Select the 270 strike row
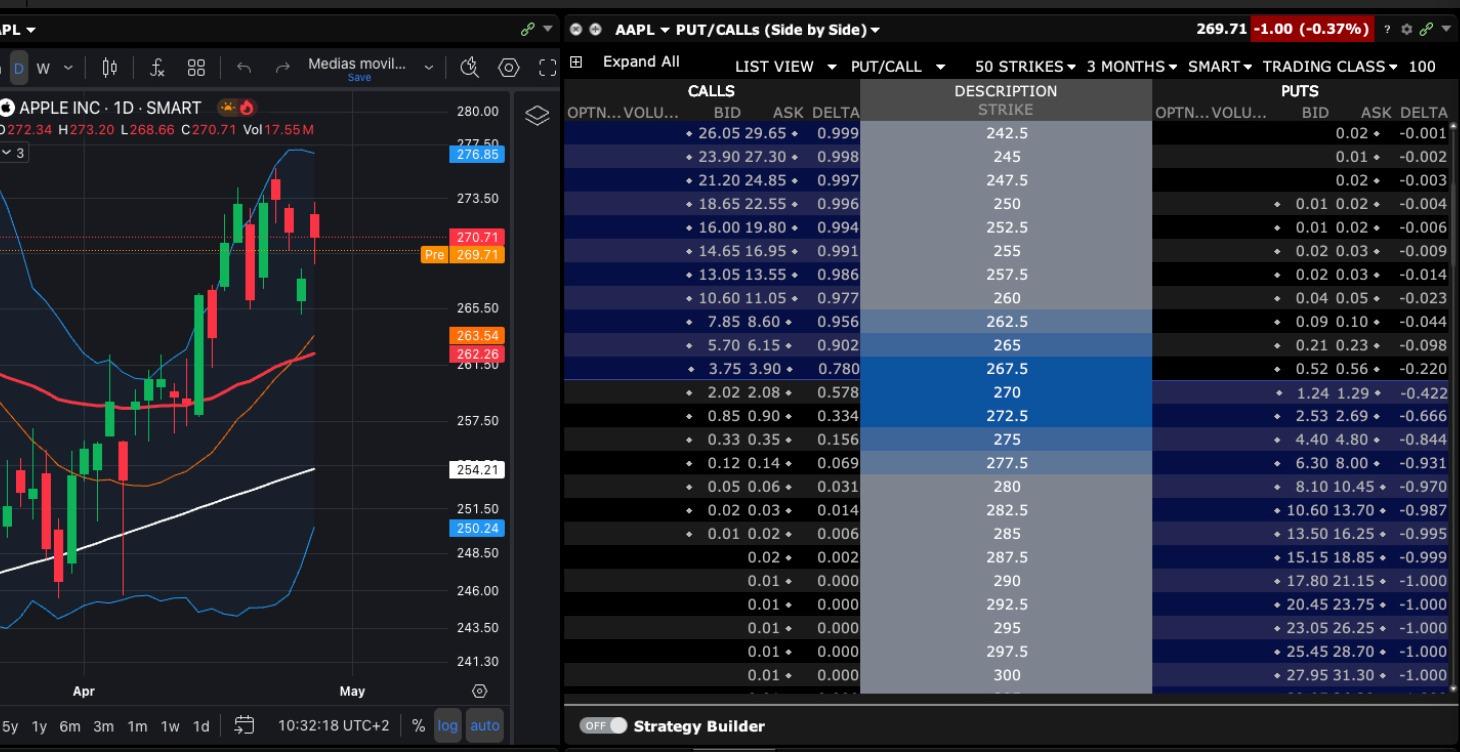The width and height of the screenshot is (1460, 752). coord(1006,392)
